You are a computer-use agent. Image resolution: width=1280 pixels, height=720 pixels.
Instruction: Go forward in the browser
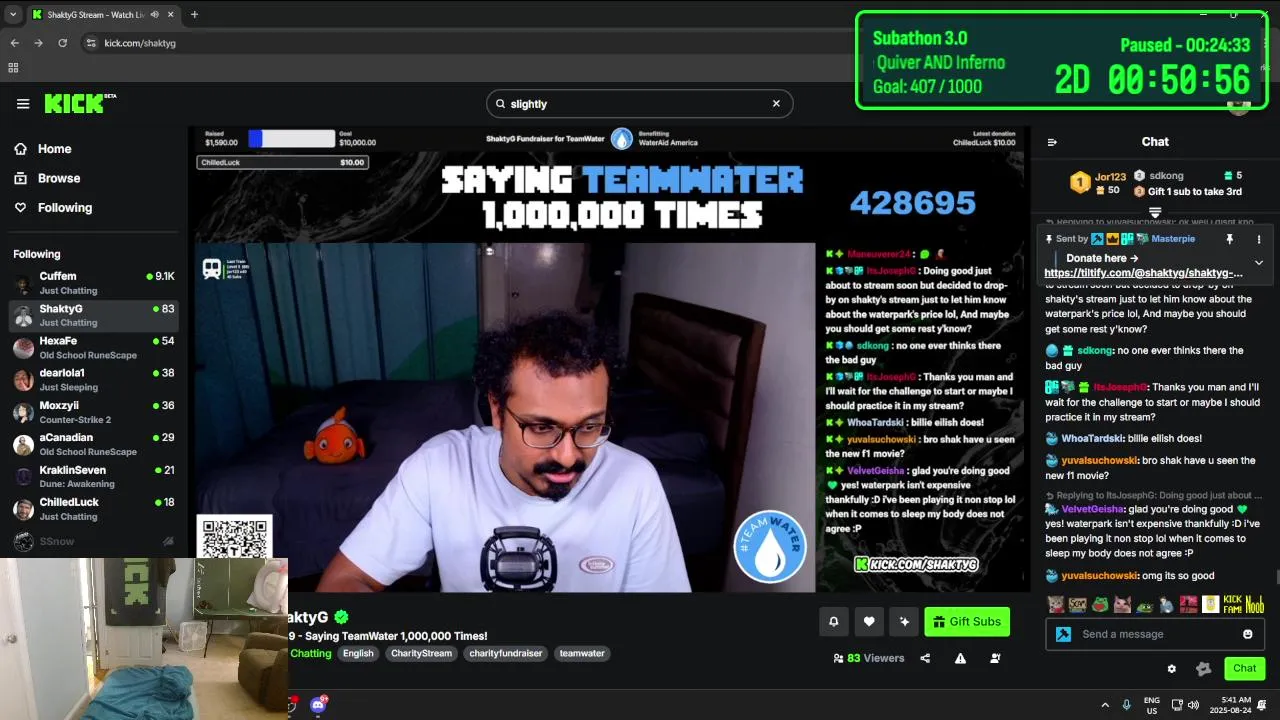point(38,43)
